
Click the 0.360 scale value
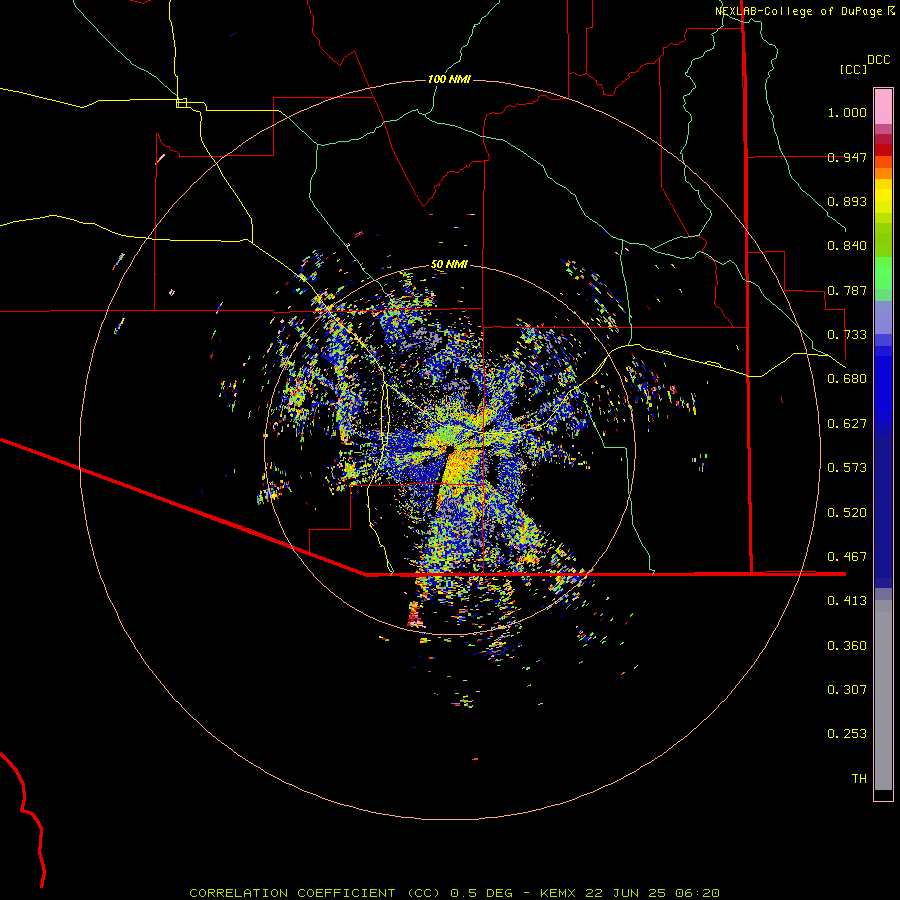click(847, 646)
